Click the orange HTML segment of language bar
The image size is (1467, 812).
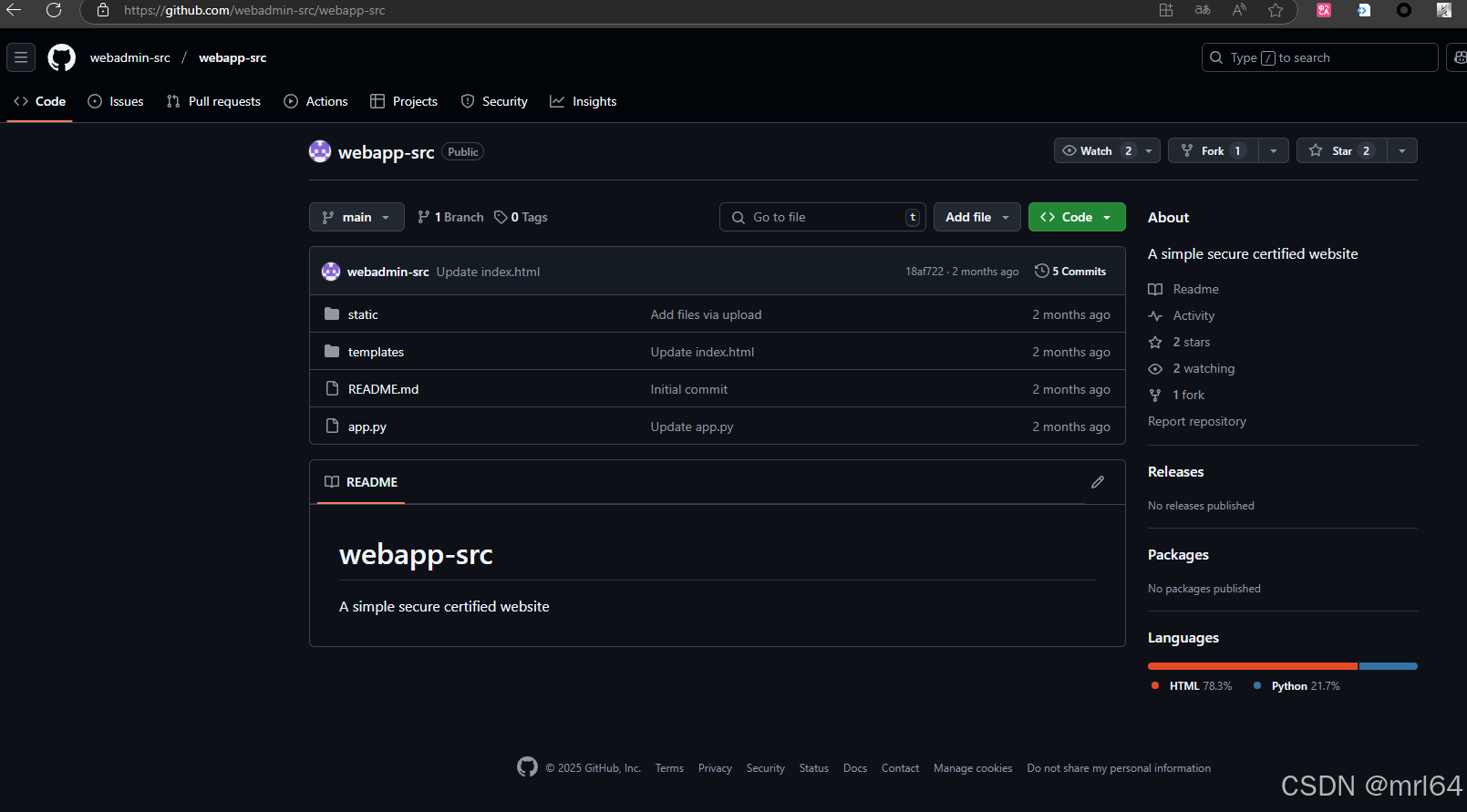click(x=1253, y=666)
